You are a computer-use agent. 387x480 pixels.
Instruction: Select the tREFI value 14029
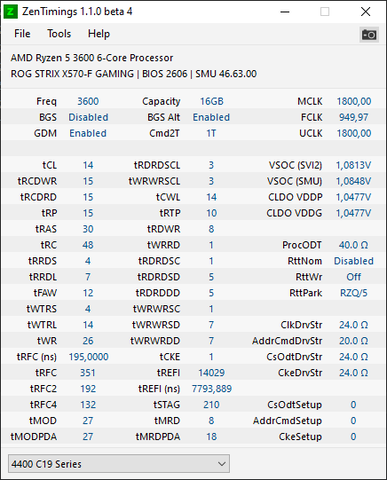point(211,373)
